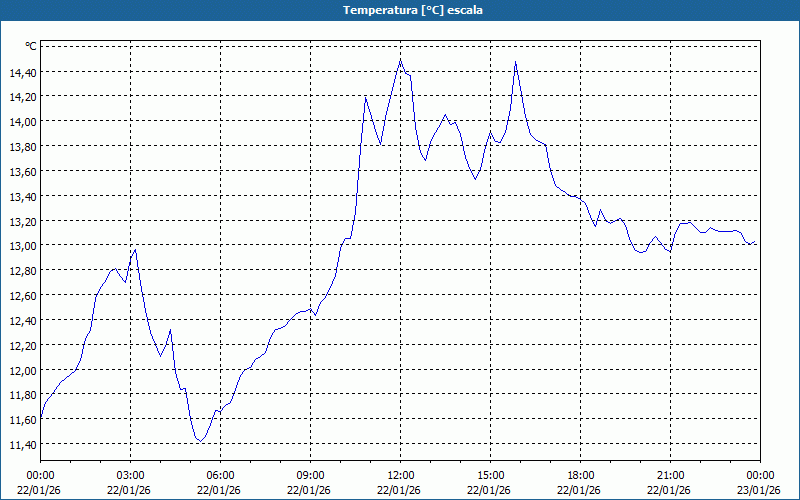This screenshot has width=800, height=500.
Task: Select the 06:00 x-axis time label
Action: [220, 475]
